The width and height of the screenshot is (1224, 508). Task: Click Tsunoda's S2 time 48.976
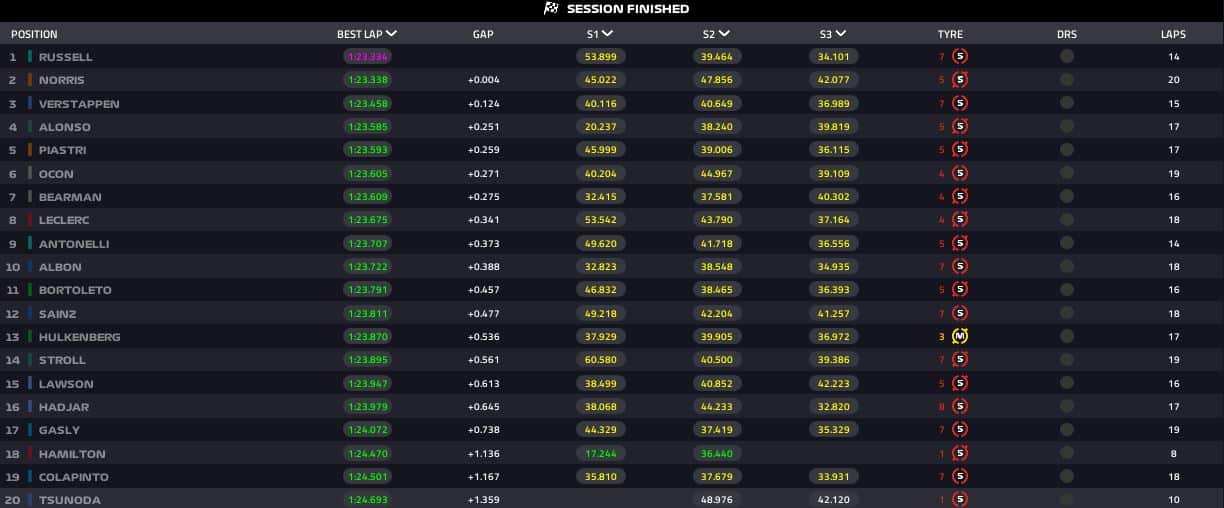[716, 500]
